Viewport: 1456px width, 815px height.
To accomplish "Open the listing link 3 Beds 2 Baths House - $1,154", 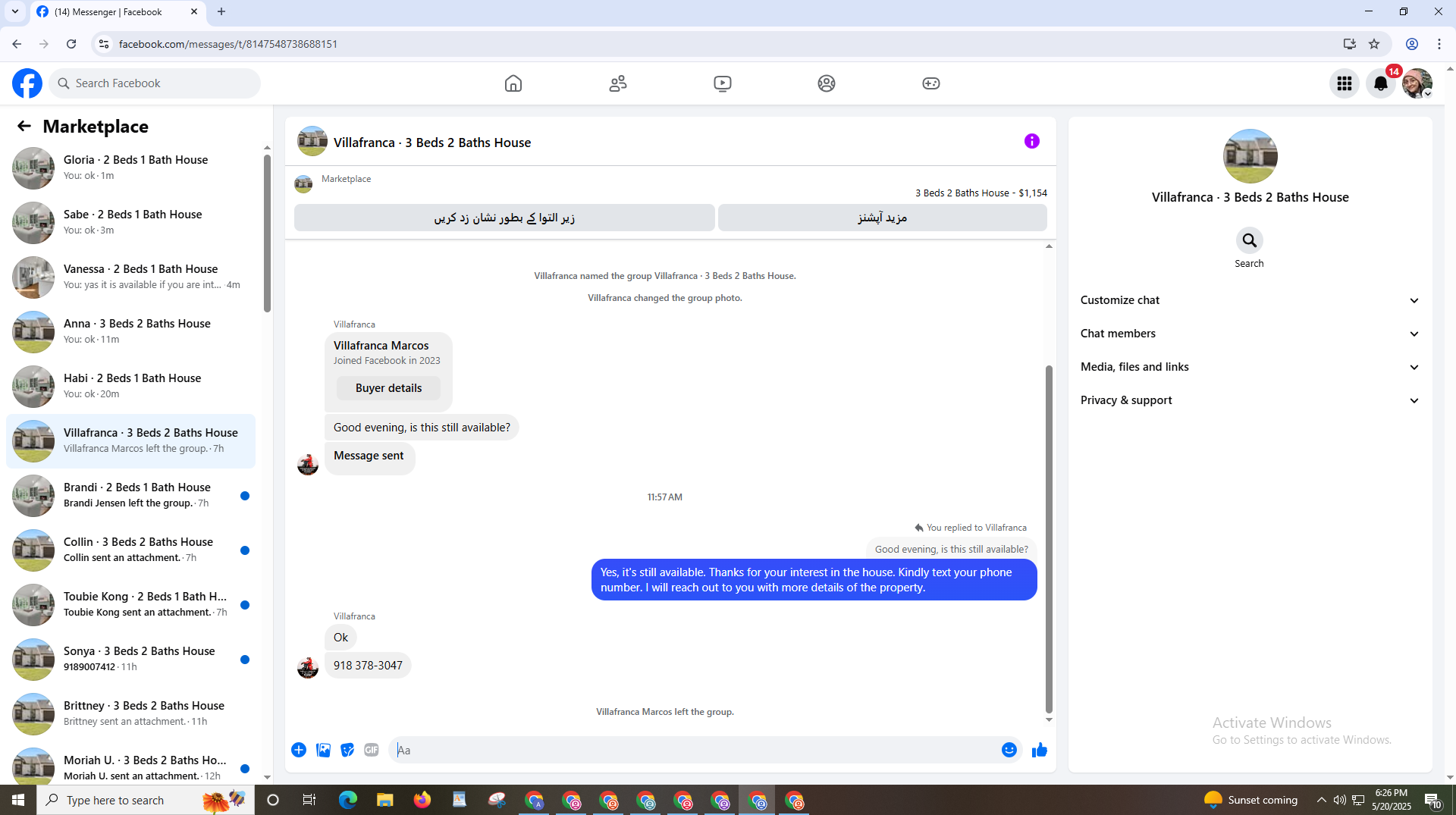I will (981, 193).
